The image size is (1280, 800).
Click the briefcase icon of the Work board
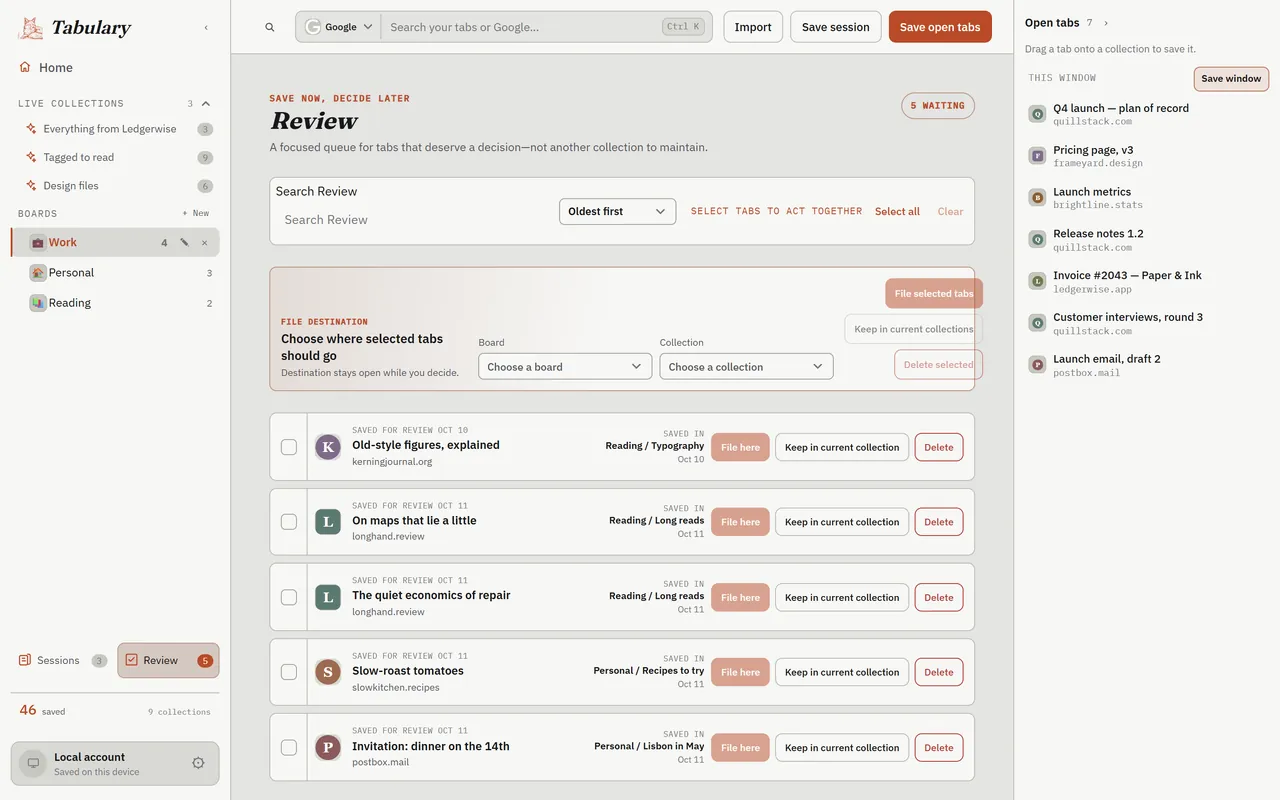(x=38, y=242)
